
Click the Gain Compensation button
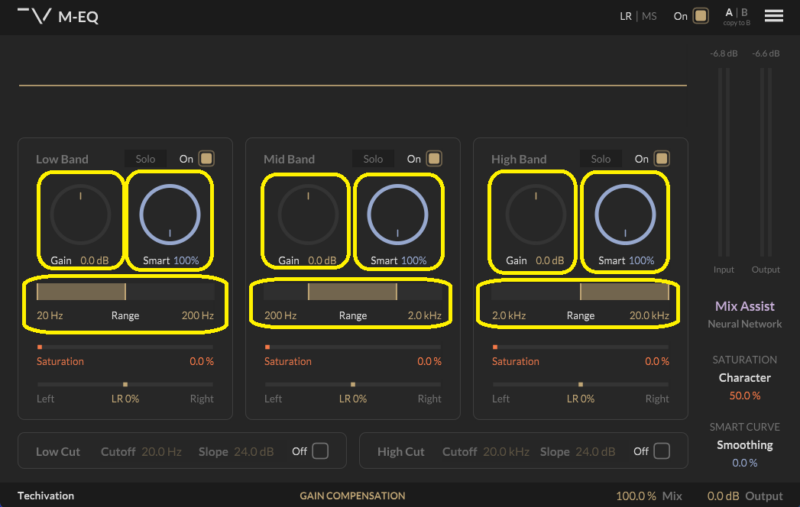[352, 496]
